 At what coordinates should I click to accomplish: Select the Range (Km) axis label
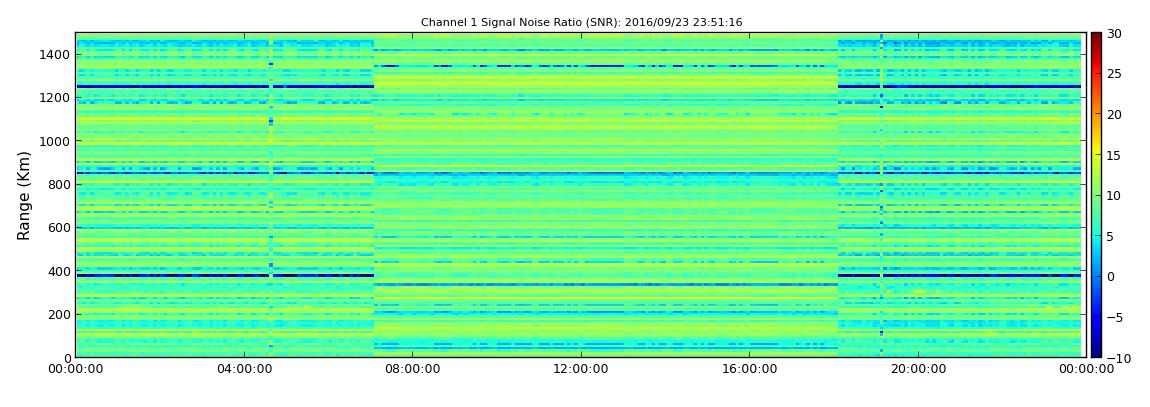click(x=23, y=195)
